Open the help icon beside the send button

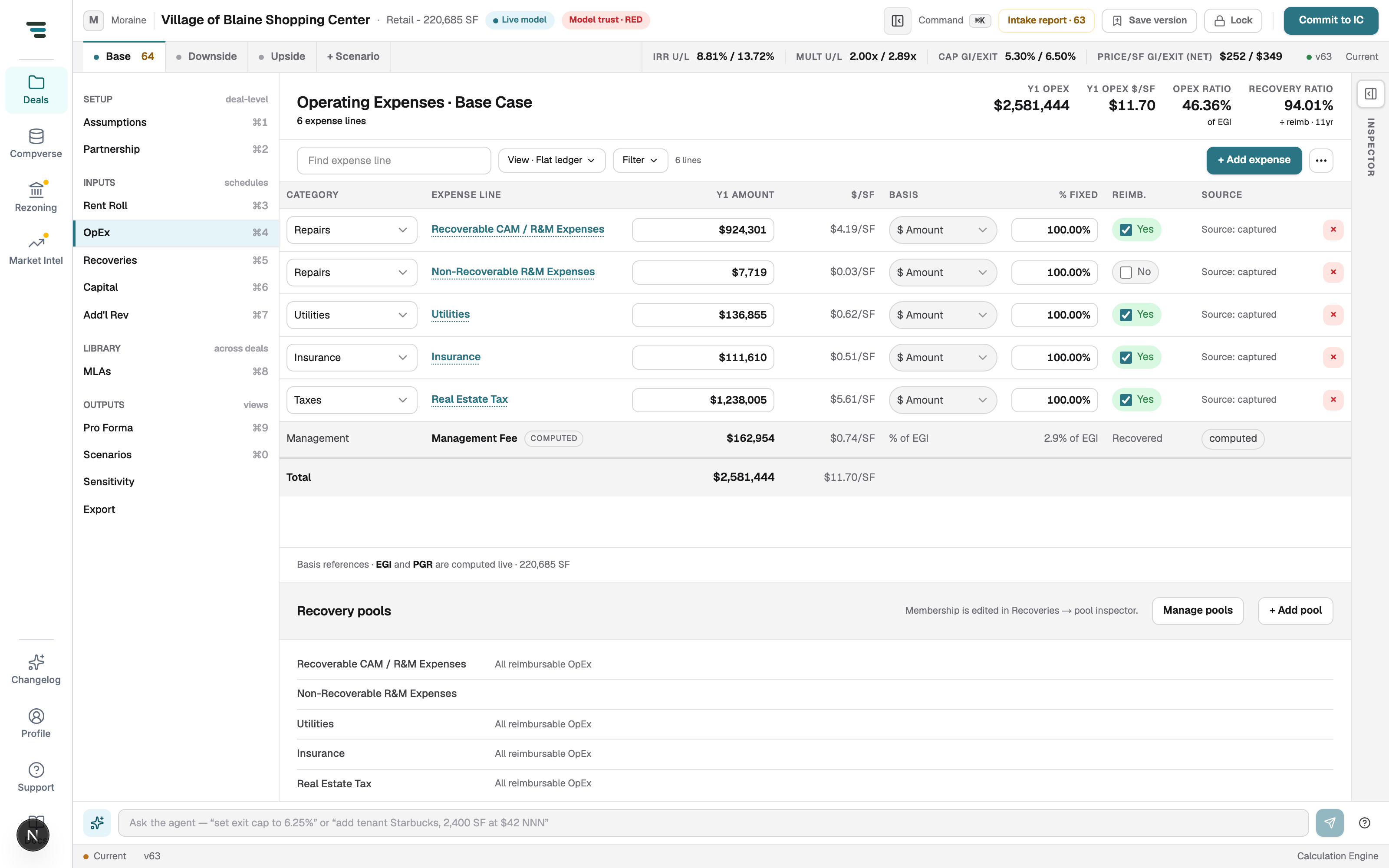[x=1365, y=823]
